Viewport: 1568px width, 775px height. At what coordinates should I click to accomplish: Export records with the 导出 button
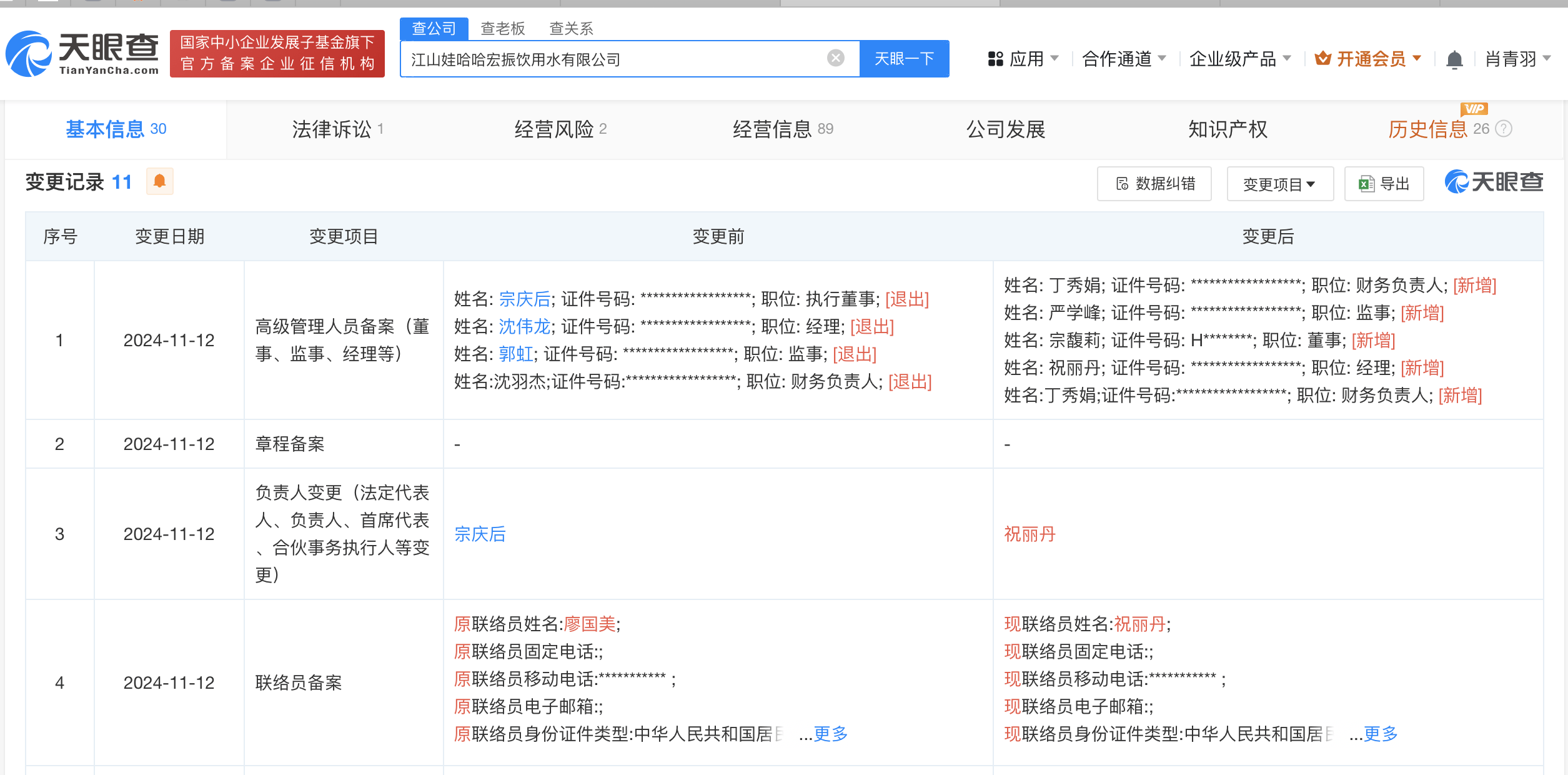(1384, 184)
